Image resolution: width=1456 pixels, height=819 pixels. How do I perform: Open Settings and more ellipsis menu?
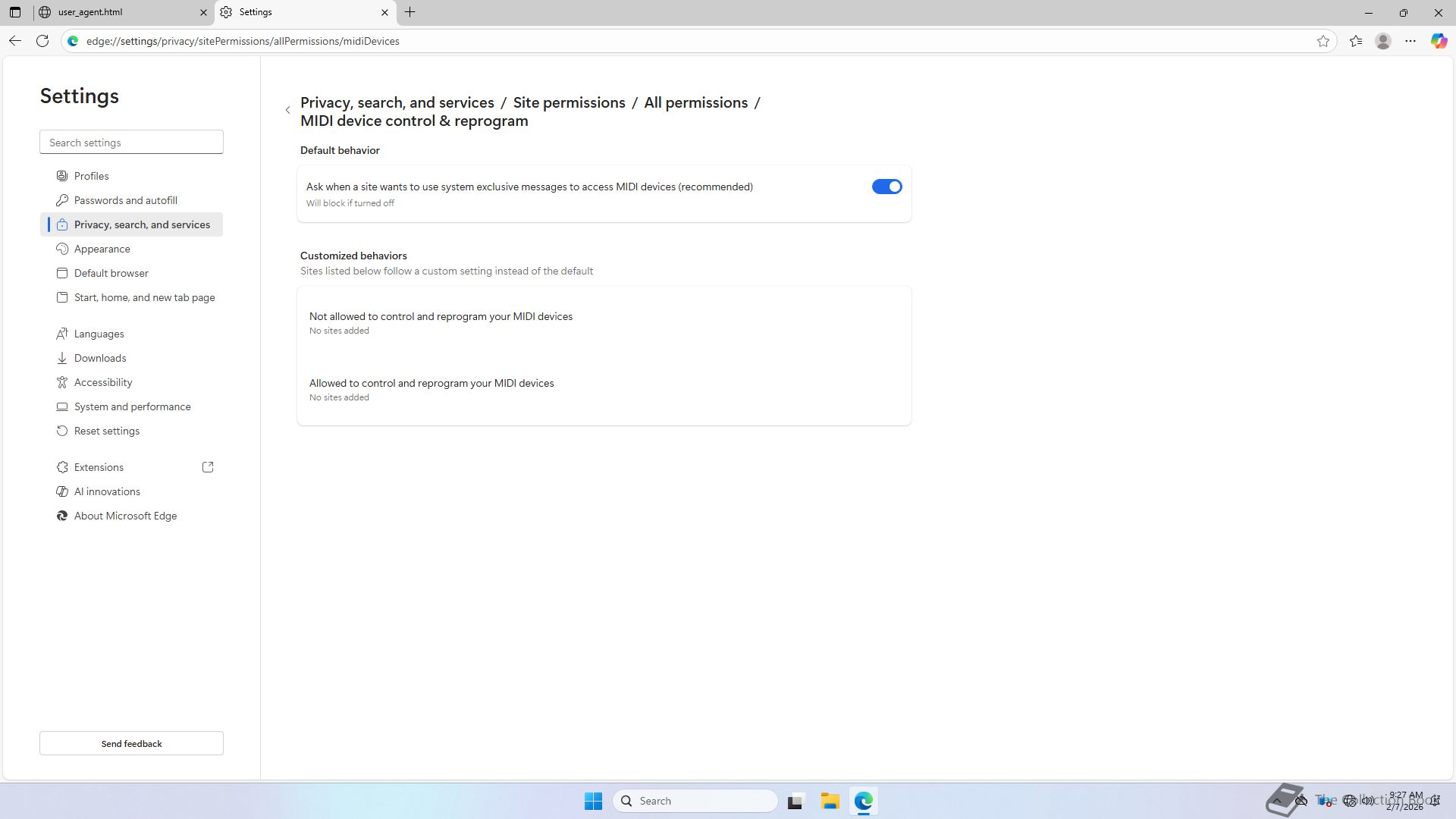1410,41
